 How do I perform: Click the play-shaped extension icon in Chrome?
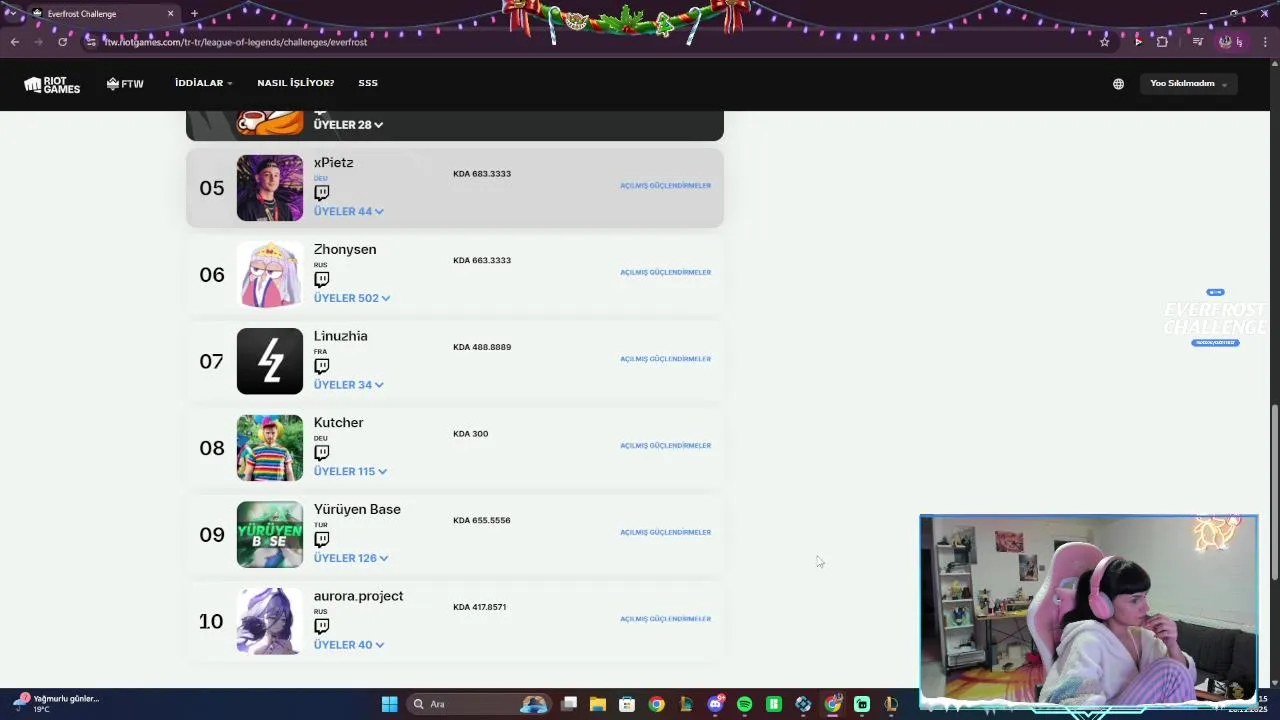[1138, 42]
